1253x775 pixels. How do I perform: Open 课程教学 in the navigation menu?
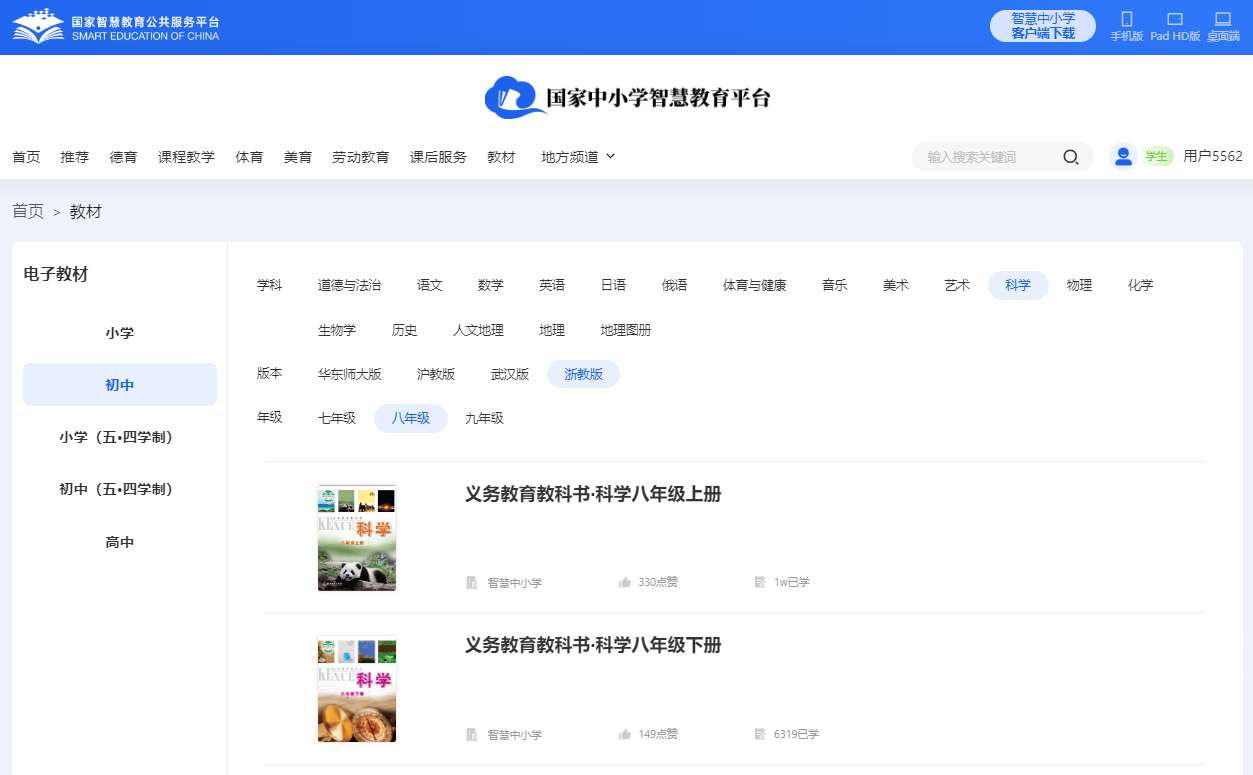coord(186,157)
